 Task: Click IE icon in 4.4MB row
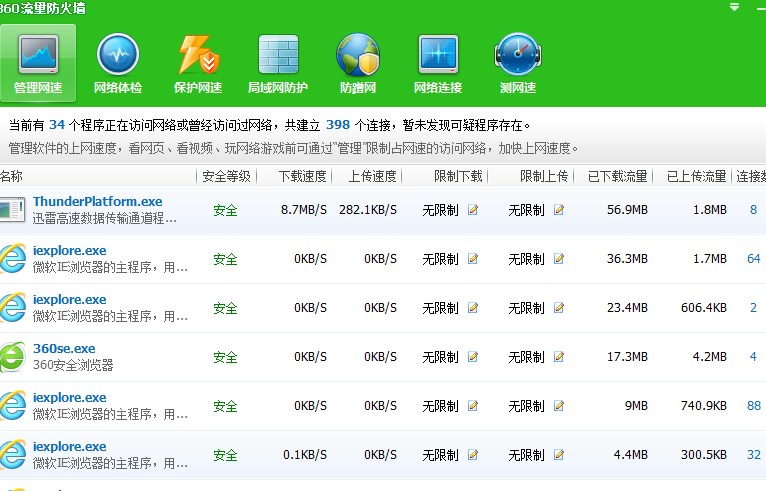(12, 455)
